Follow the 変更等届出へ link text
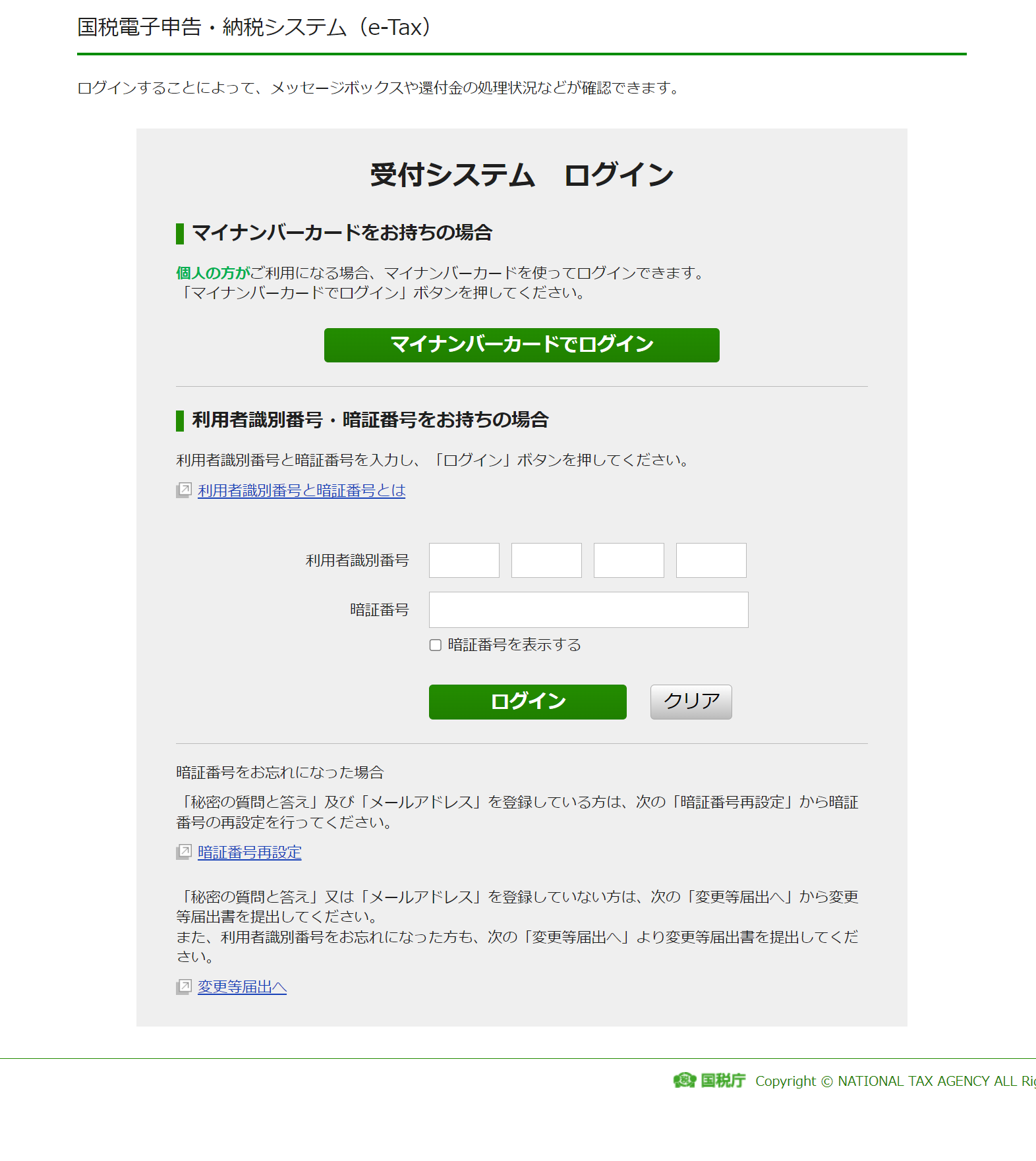Viewport: 1036px width, 1161px height. [x=242, y=986]
